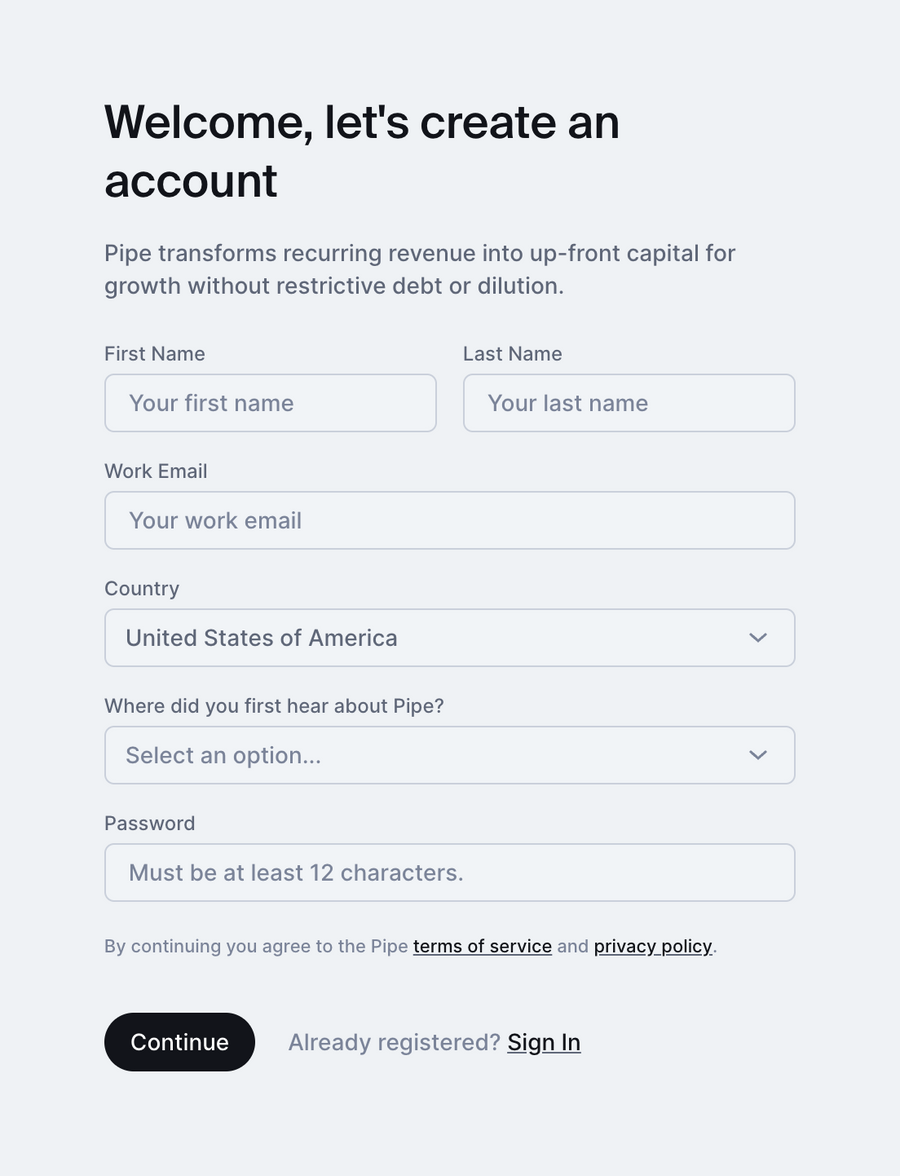Screen dimensions: 900x1176
Task: Open the 'Where did you first hear about Pipe?' dropdown
Action: 450,755
